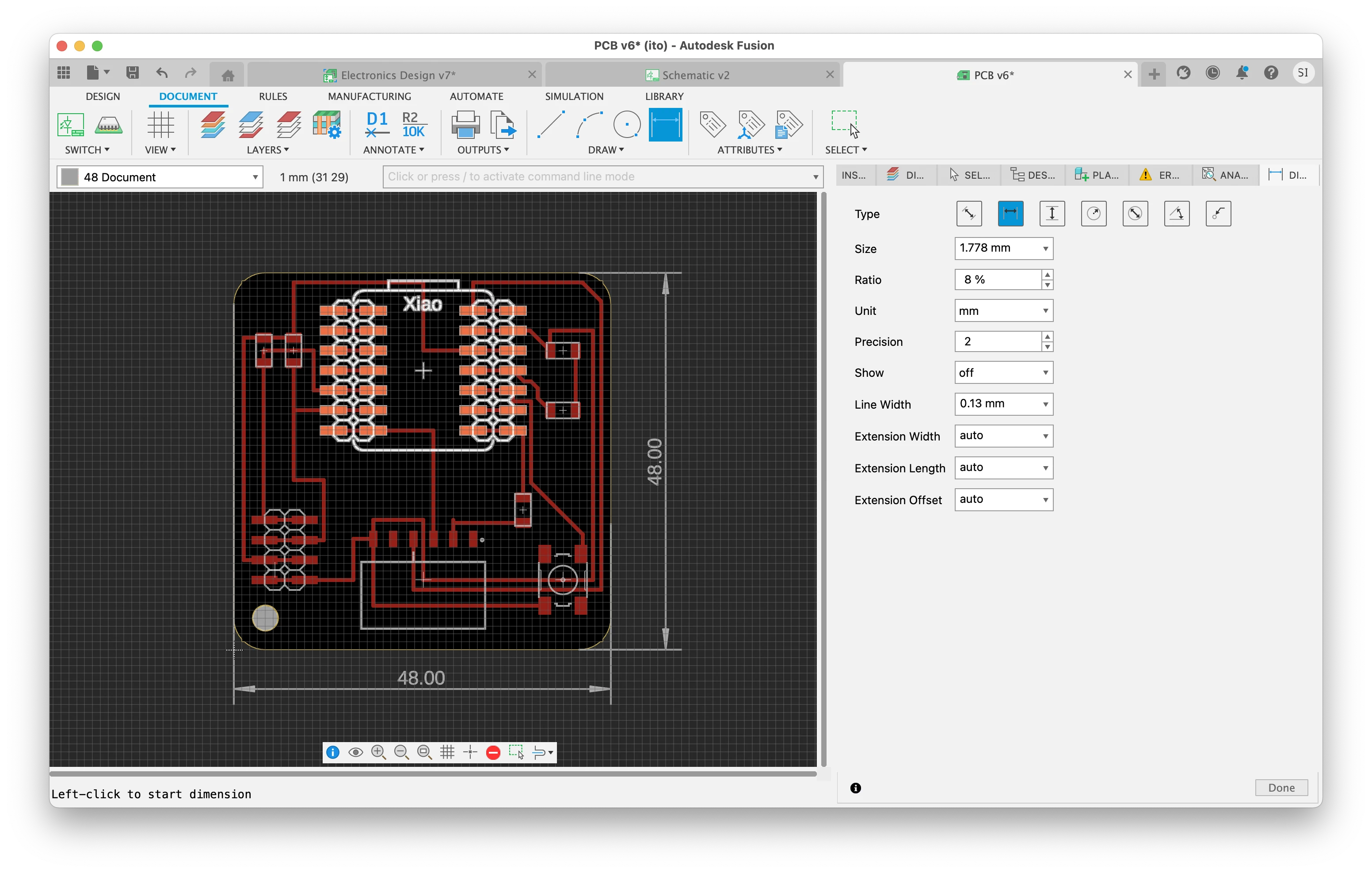
Task: Open the Line Width dropdown 0.13 mm
Action: coord(1003,404)
